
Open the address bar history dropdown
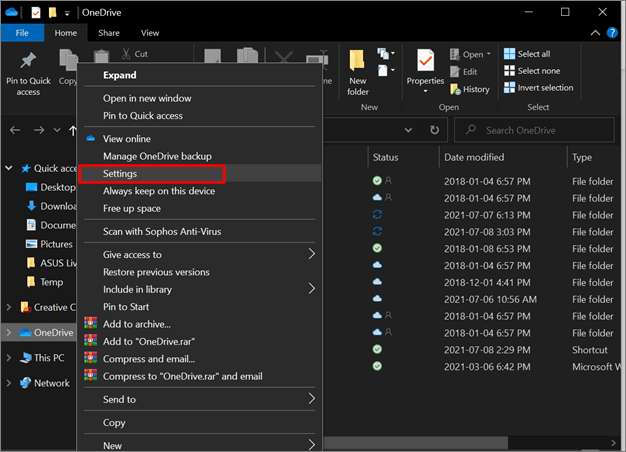(408, 130)
